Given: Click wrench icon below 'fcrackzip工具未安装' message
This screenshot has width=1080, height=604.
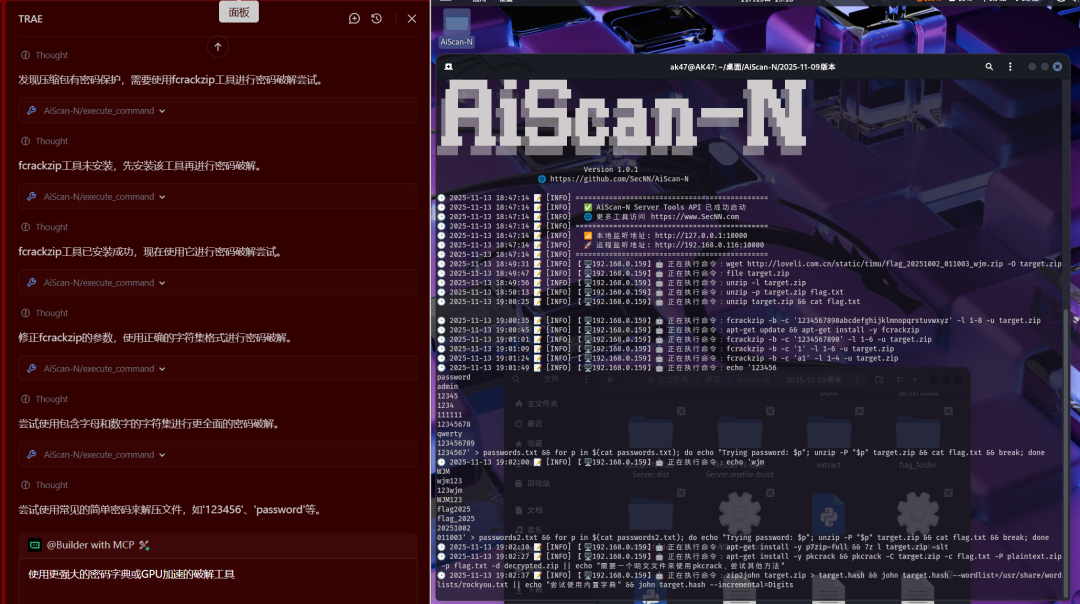Looking at the screenshot, I should point(32,196).
